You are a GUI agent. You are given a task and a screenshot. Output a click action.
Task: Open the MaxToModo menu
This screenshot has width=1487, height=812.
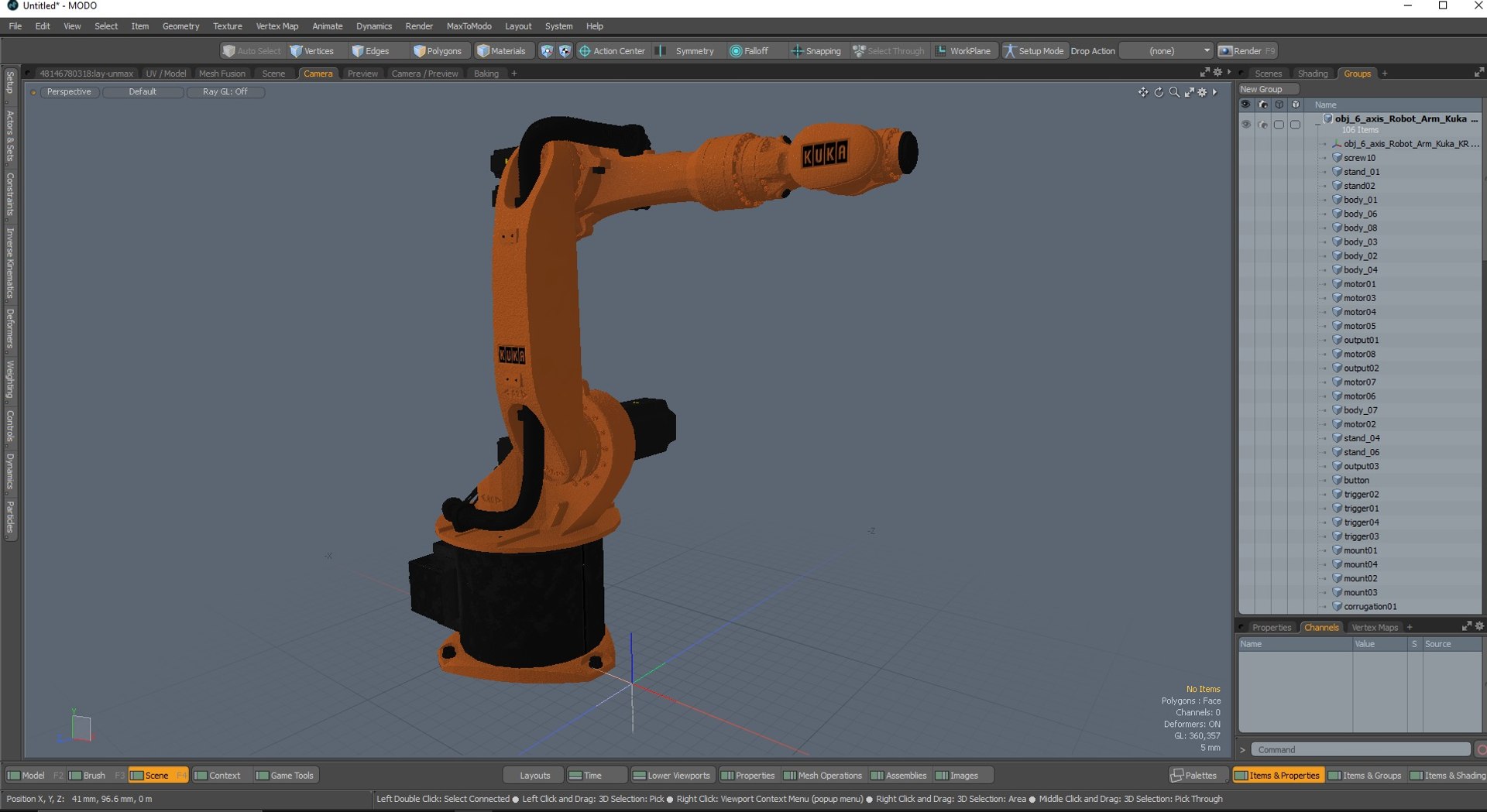pyautogui.click(x=469, y=26)
